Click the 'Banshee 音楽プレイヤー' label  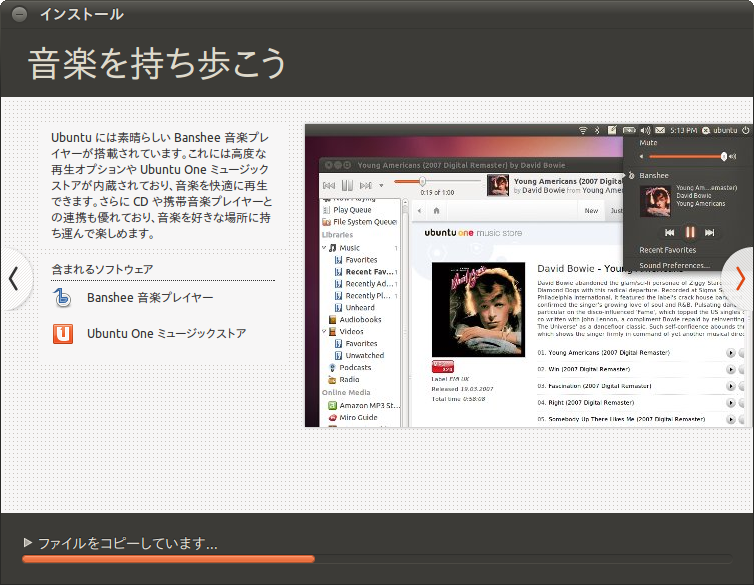pos(150,298)
